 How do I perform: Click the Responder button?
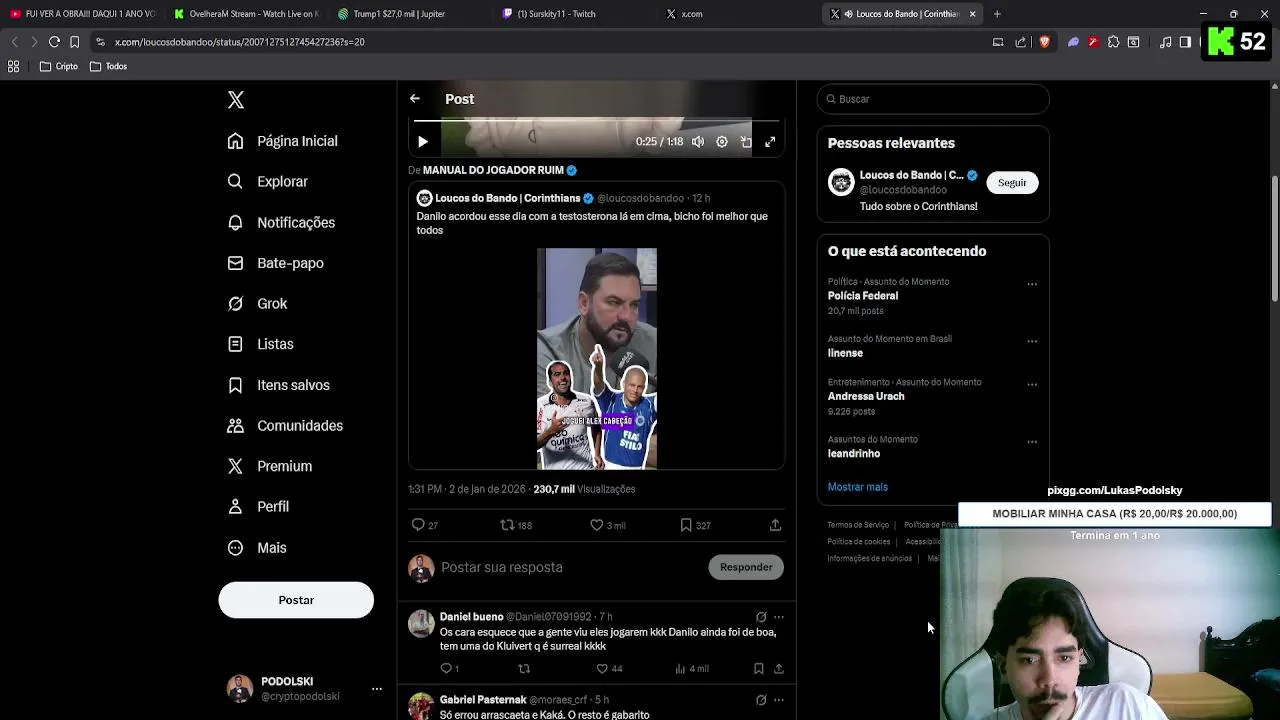[x=746, y=567]
